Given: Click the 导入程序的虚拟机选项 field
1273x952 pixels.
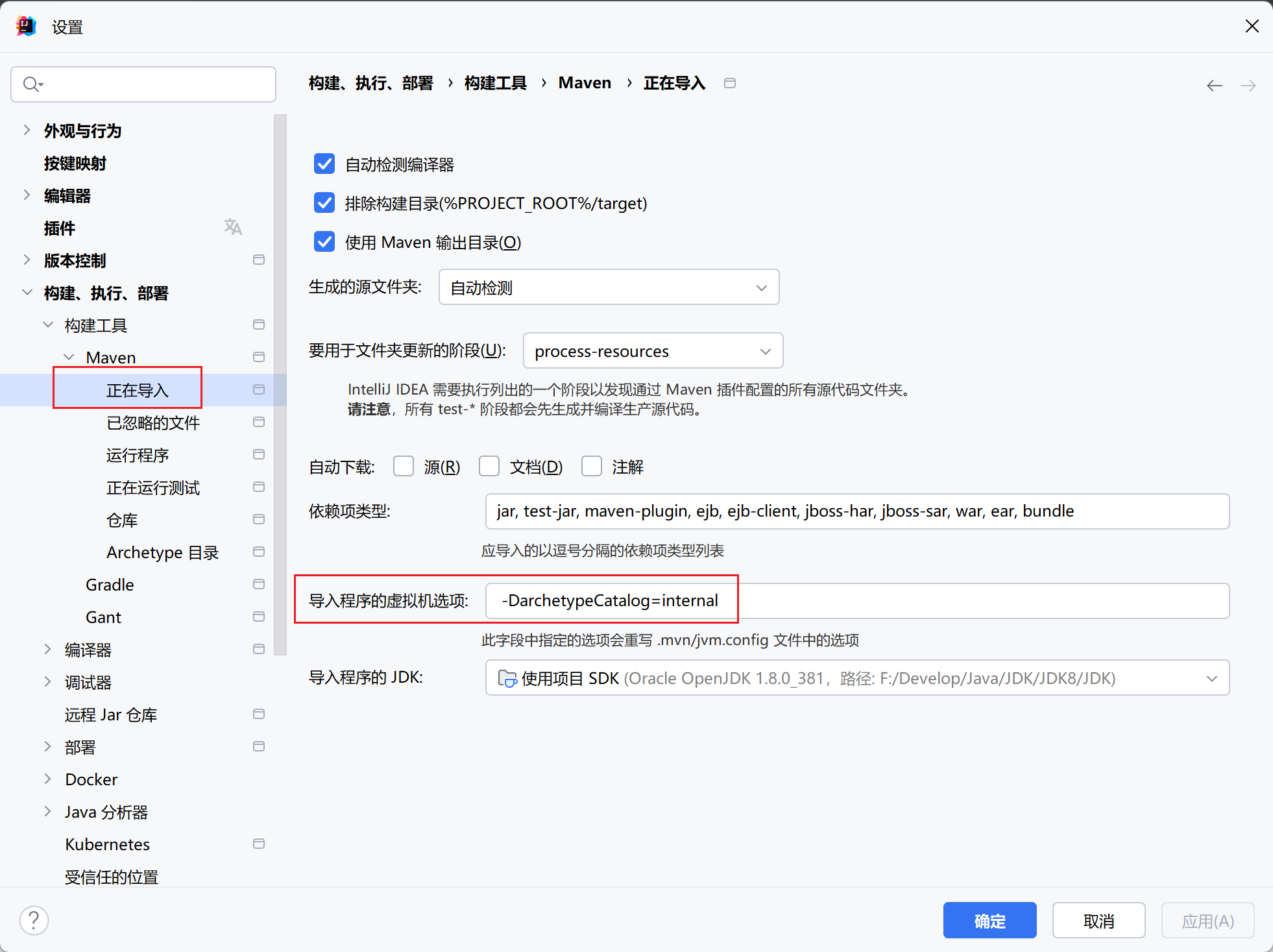Looking at the screenshot, I should tap(857, 601).
